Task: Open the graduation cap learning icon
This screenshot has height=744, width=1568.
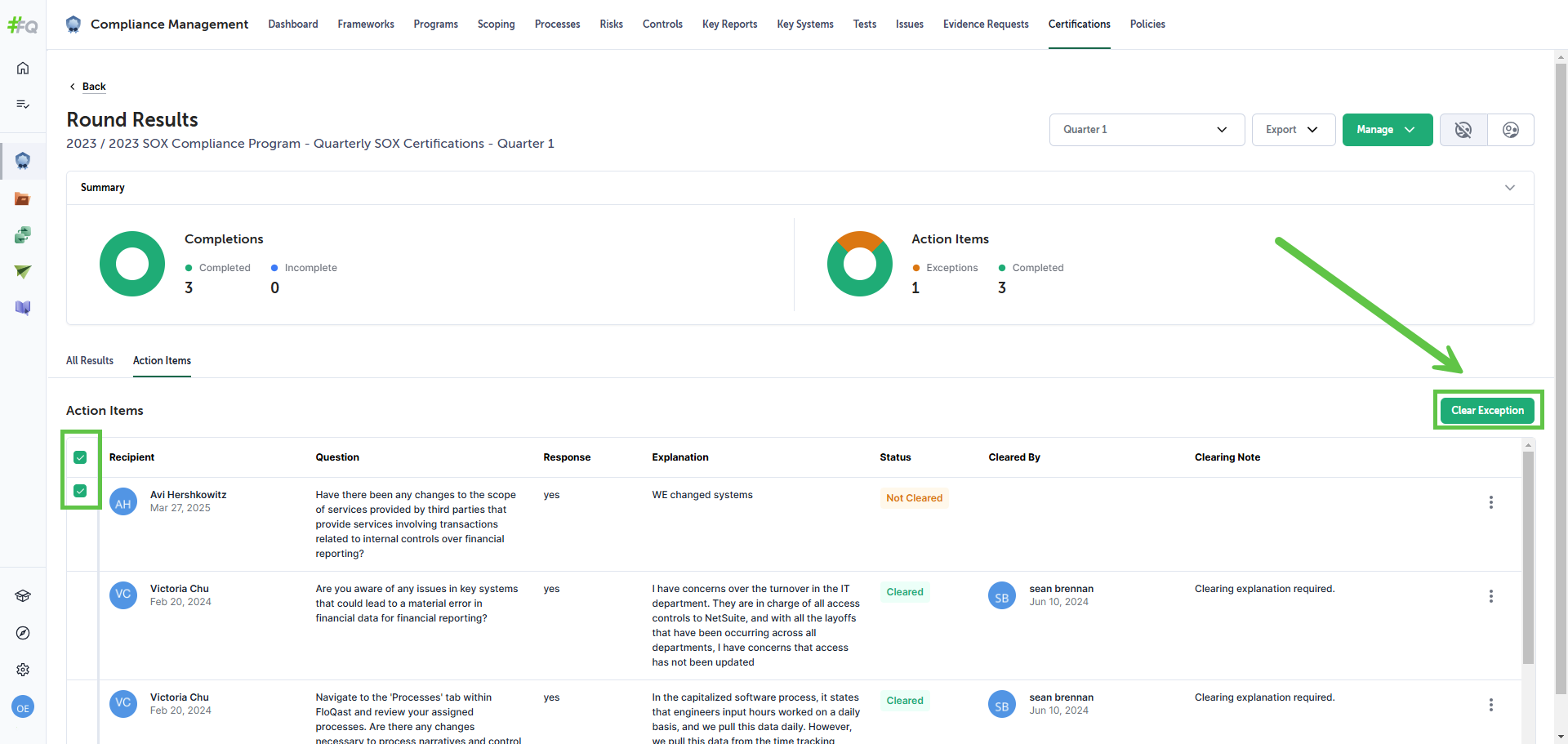Action: (23, 596)
